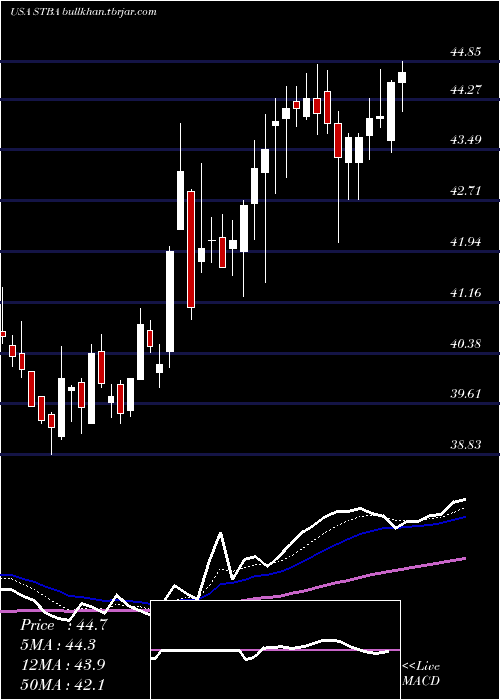
Task: Click the USA STBA bullkhan.tbrjar.com title text
Action: [x=83, y=12]
